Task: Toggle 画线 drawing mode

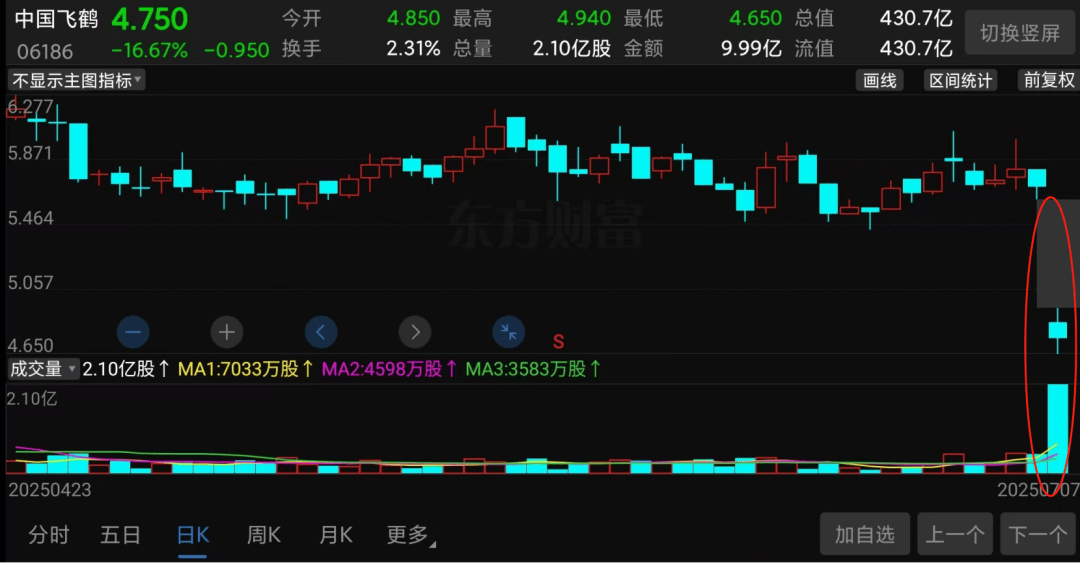Action: point(880,81)
